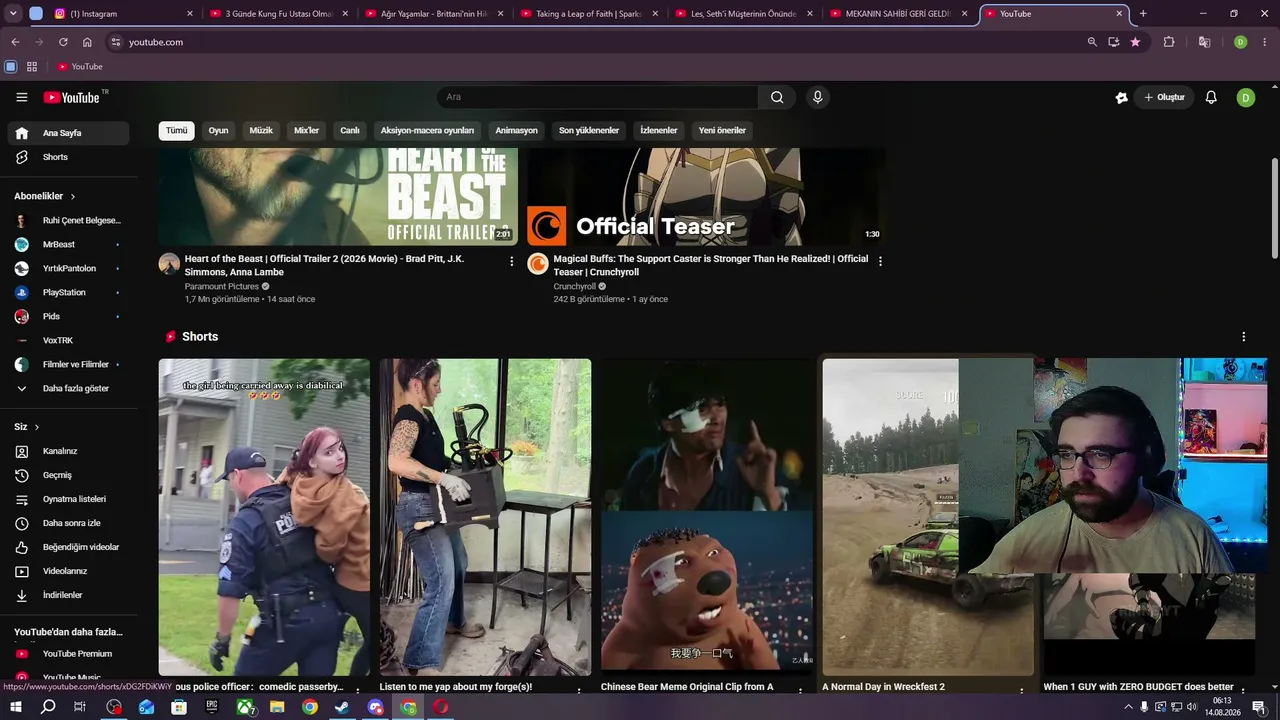This screenshot has height=720, width=1280.
Task: Open the YouTube bookmark in bookmarks bar
Action: [x=80, y=67]
